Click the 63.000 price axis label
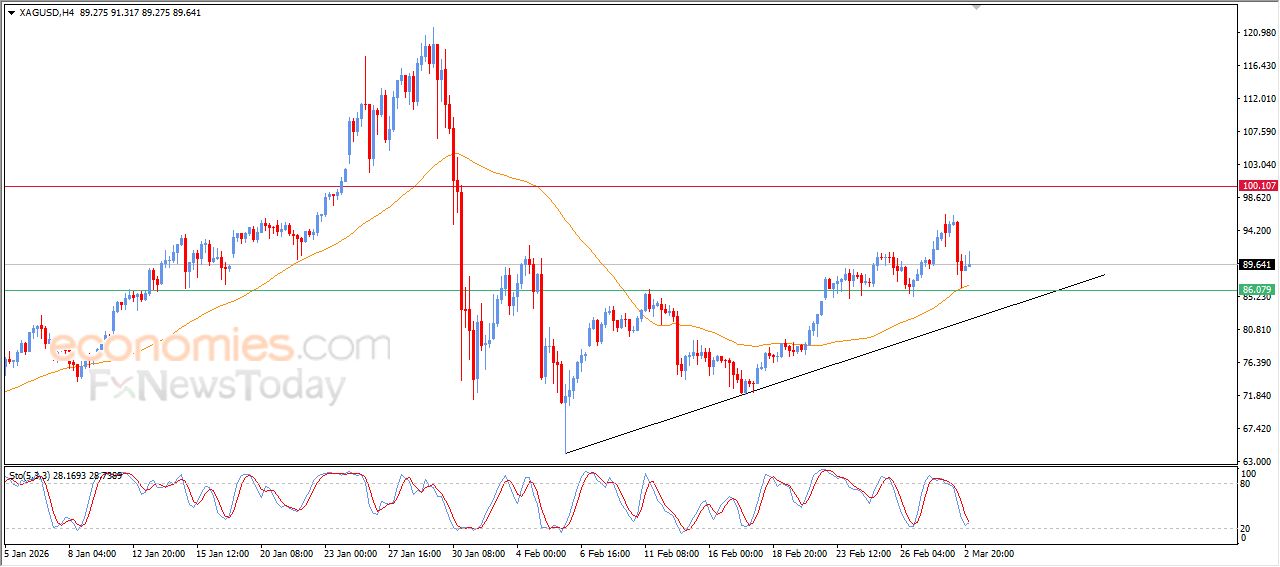 pos(1258,461)
